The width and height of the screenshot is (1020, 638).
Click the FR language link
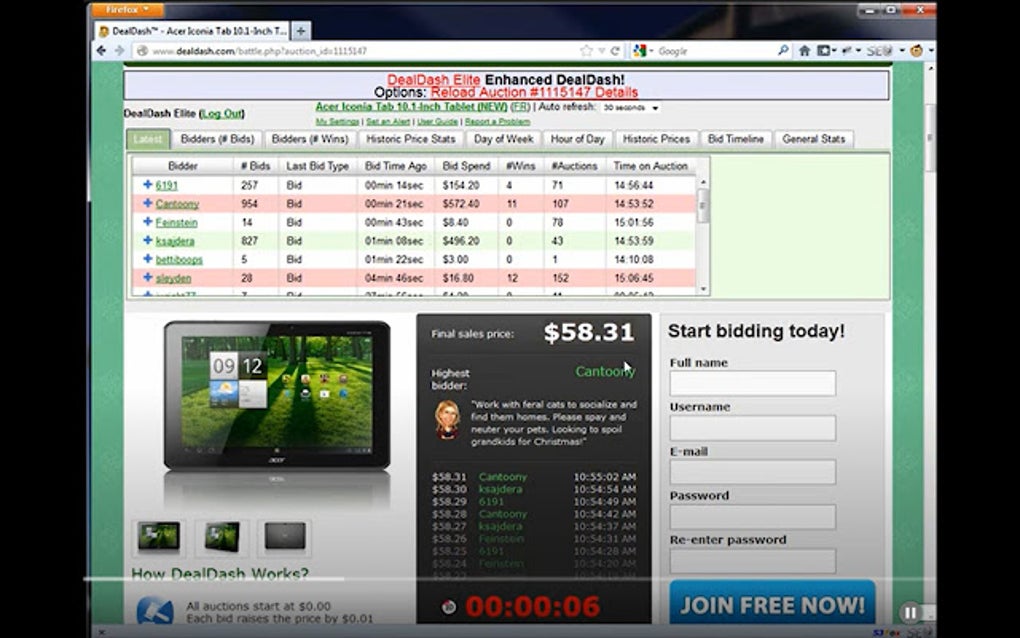[x=520, y=107]
